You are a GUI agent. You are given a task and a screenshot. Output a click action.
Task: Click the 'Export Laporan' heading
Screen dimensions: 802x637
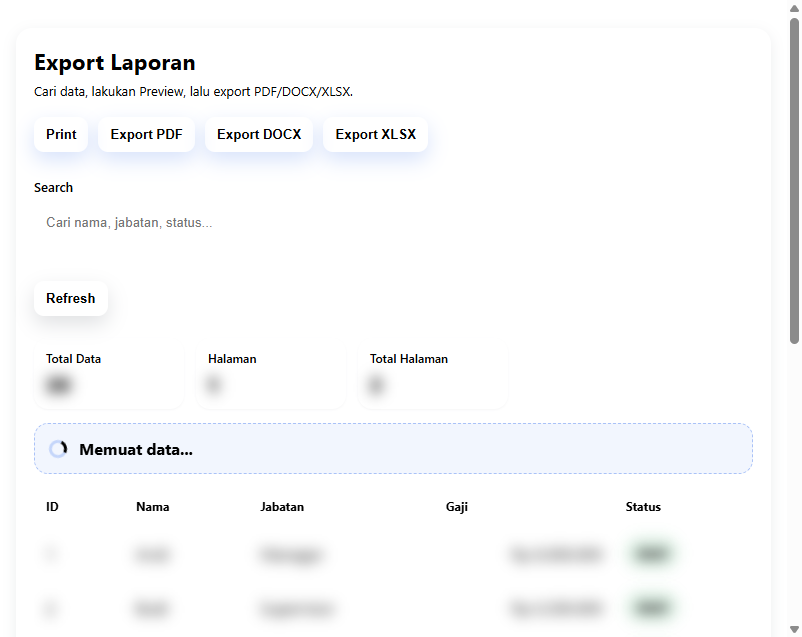(115, 63)
